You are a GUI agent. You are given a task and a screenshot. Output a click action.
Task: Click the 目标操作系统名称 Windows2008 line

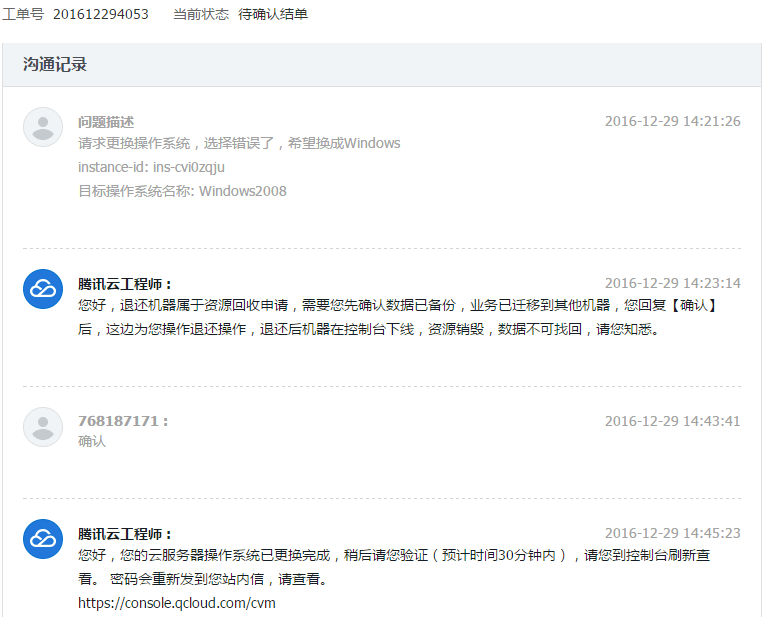pyautogui.click(x=182, y=191)
